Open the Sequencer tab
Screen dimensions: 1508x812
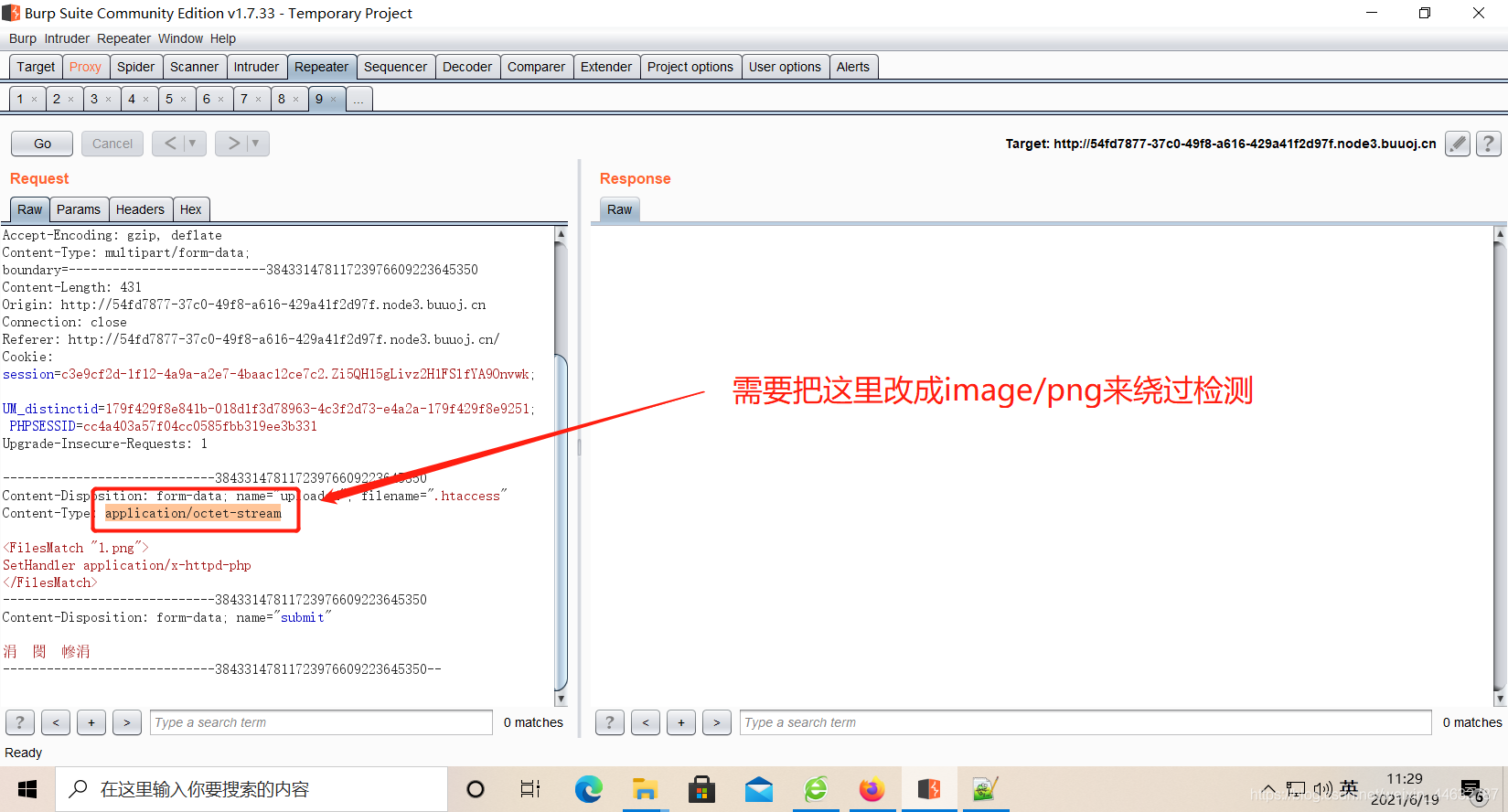[x=395, y=67]
